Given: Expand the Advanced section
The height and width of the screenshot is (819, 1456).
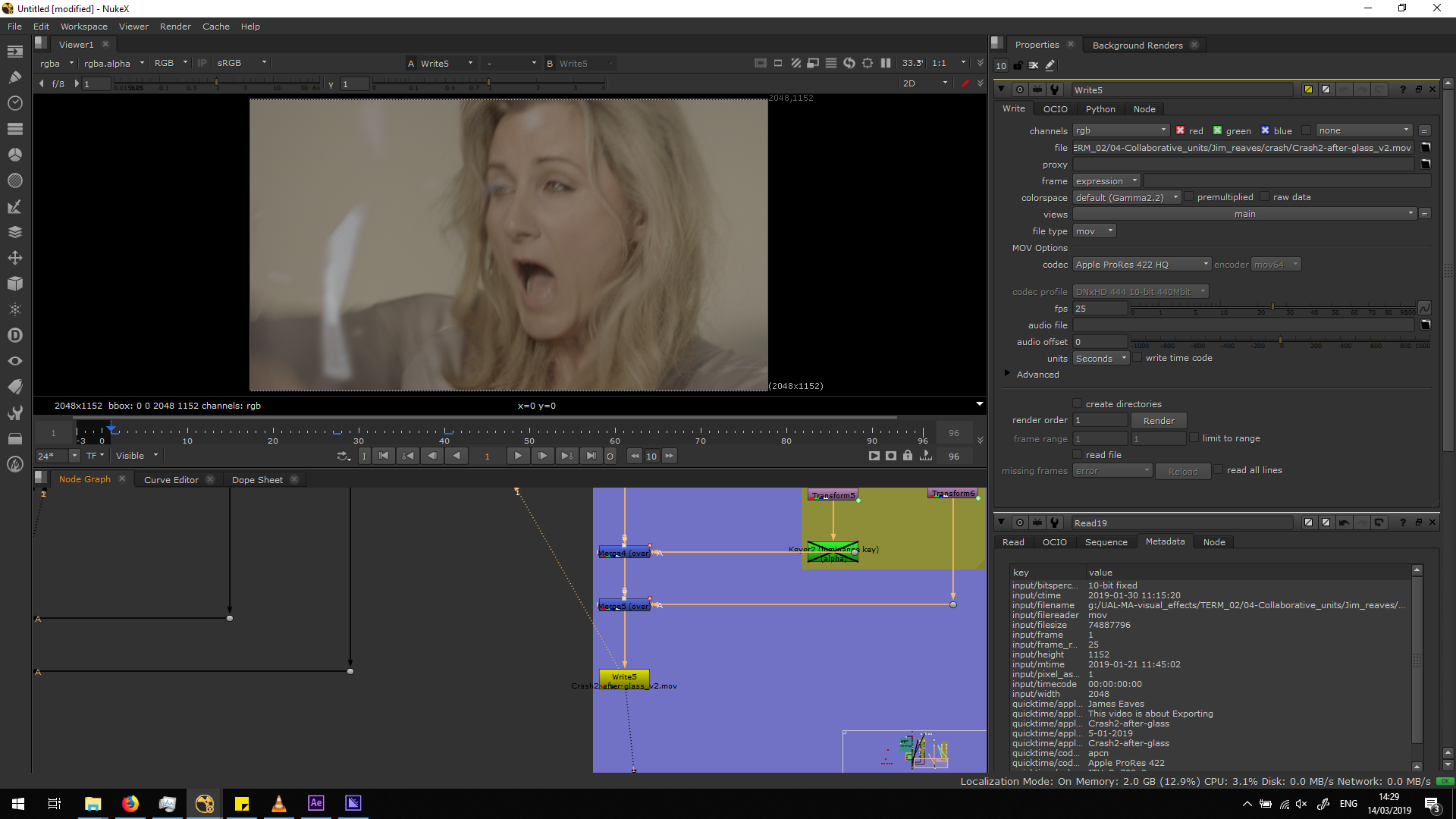Looking at the screenshot, I should pyautogui.click(x=1008, y=374).
